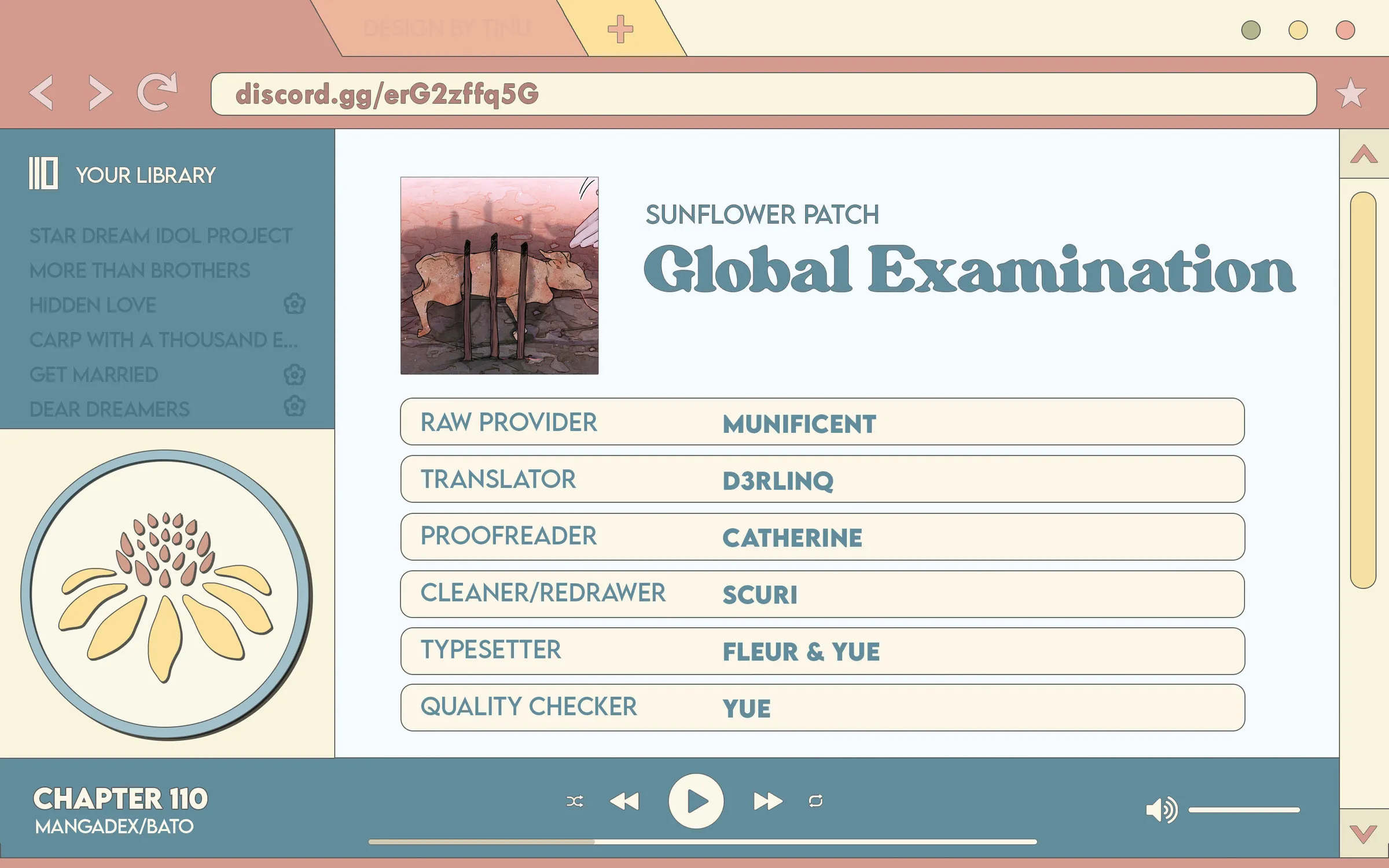Screen dimensions: 1389x868
Task: Click the flower icon beside Dear Dreamers
Action: [295, 406]
